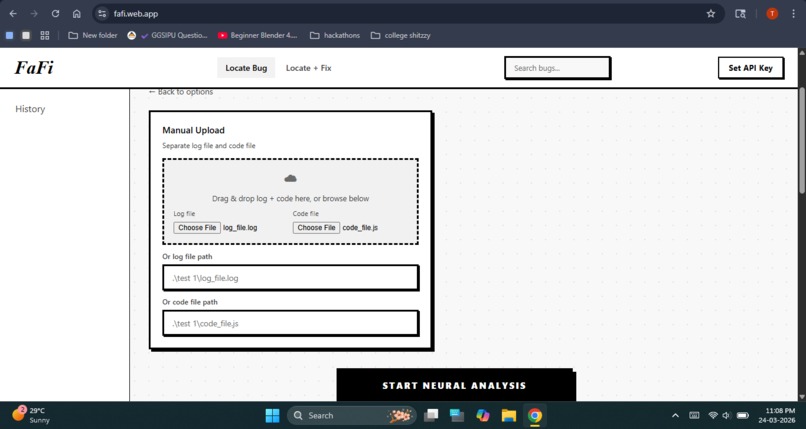Open the Copilot taskbar icon

[x=483, y=415]
